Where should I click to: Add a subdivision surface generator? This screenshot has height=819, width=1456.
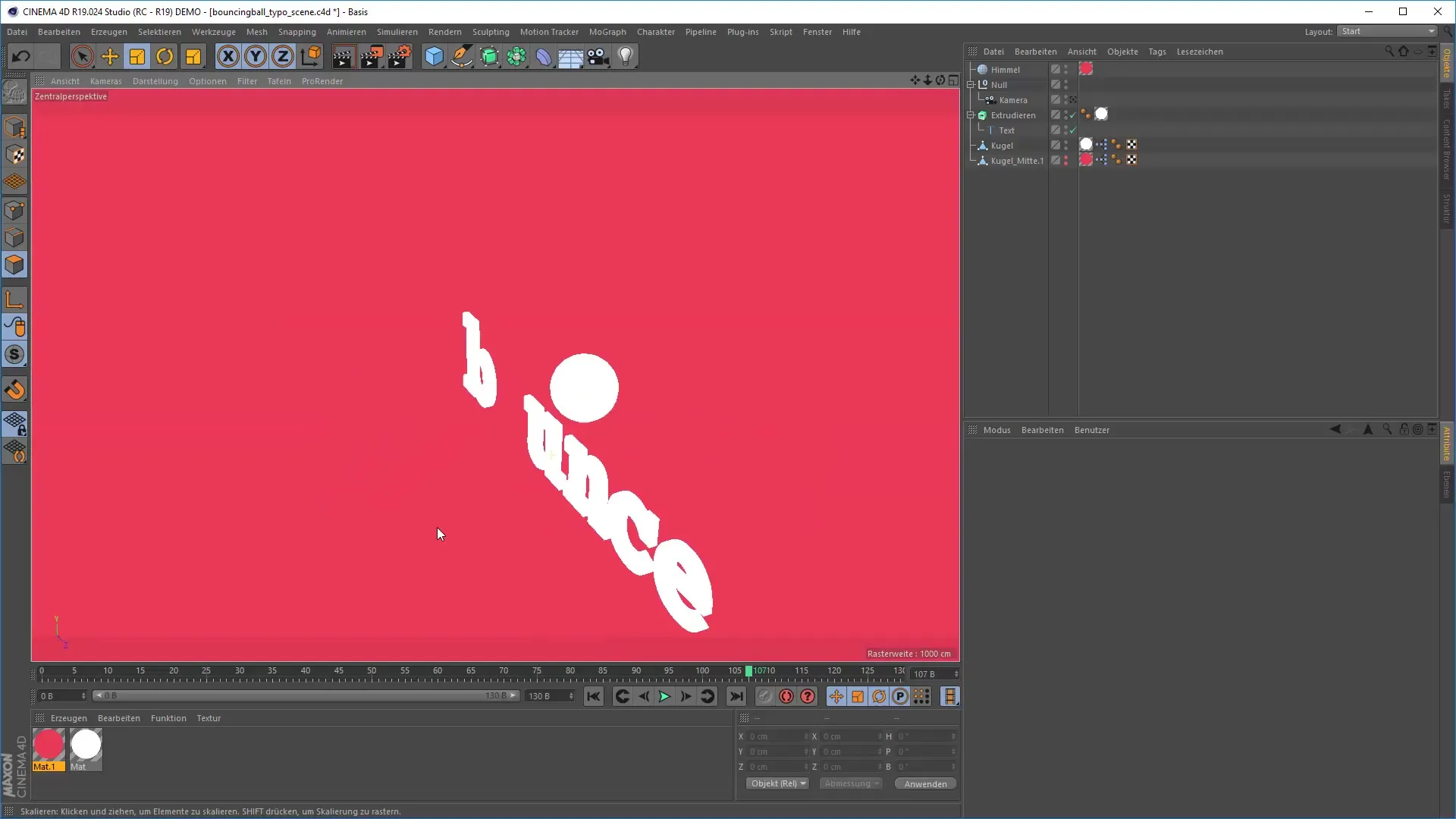click(x=489, y=56)
